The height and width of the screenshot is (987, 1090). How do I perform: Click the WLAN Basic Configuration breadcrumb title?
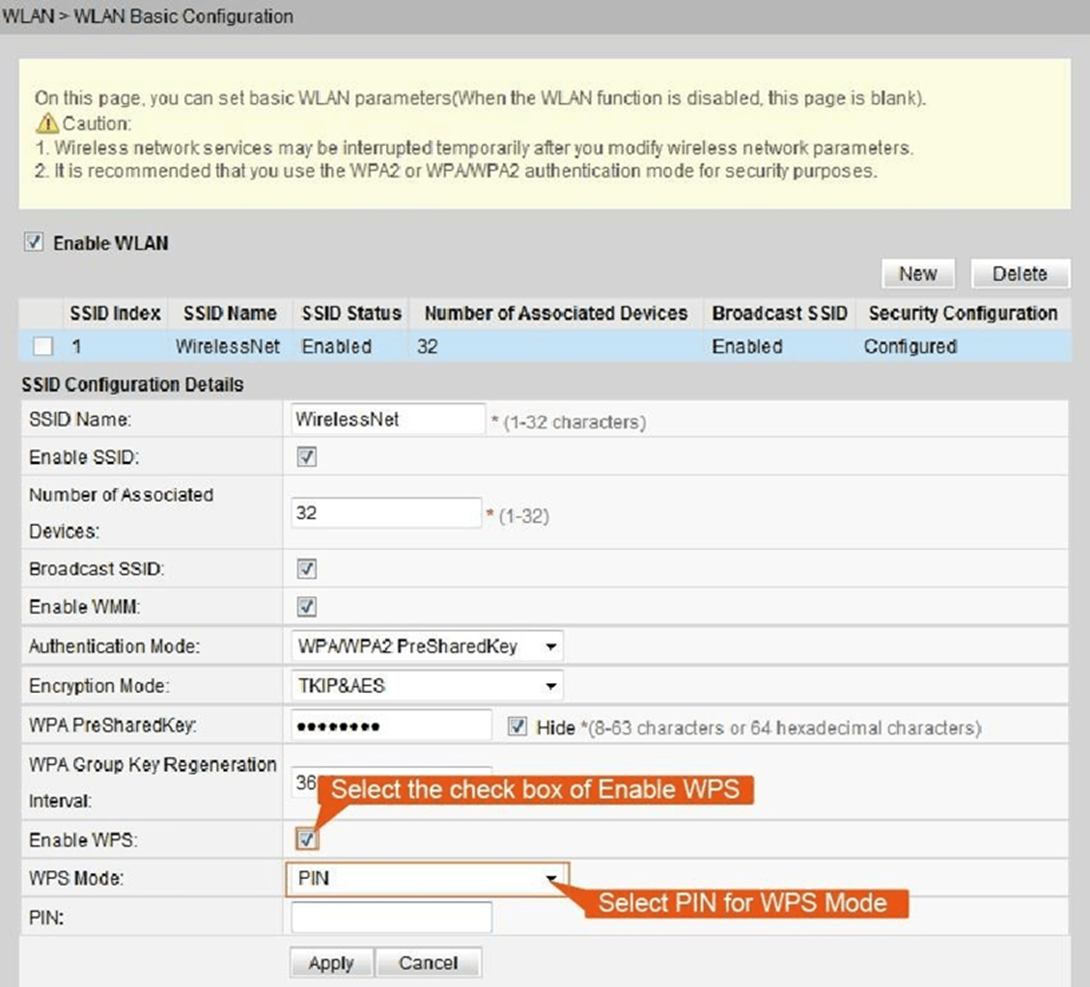184,16
